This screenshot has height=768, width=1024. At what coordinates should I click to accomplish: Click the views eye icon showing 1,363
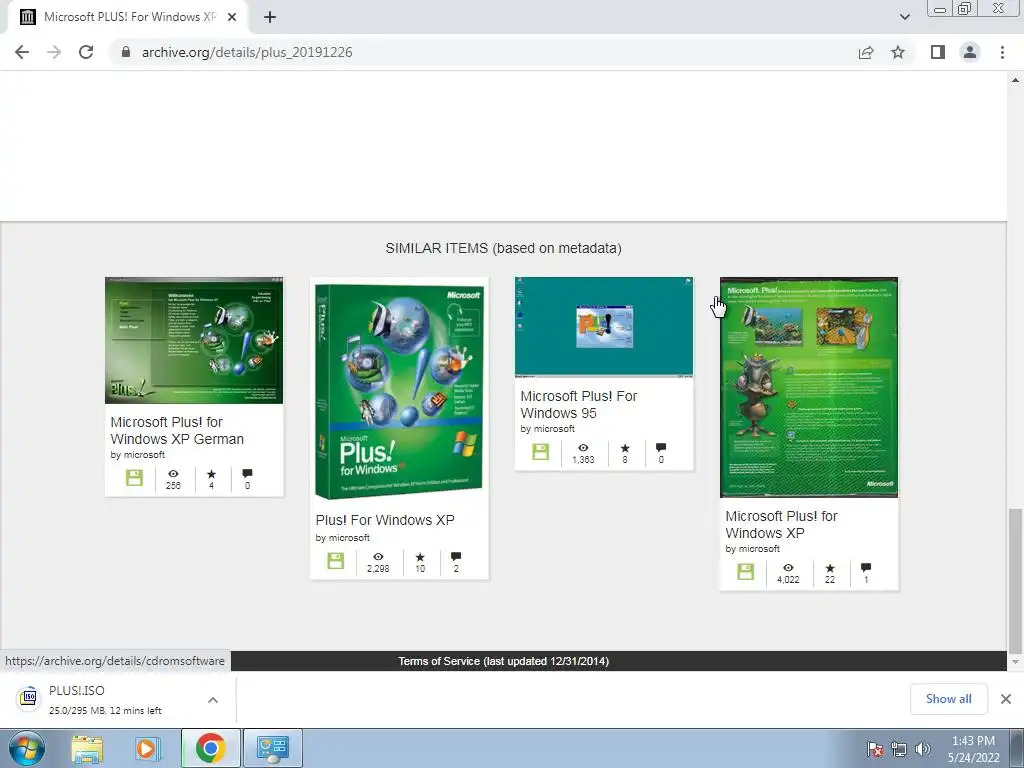(x=583, y=447)
